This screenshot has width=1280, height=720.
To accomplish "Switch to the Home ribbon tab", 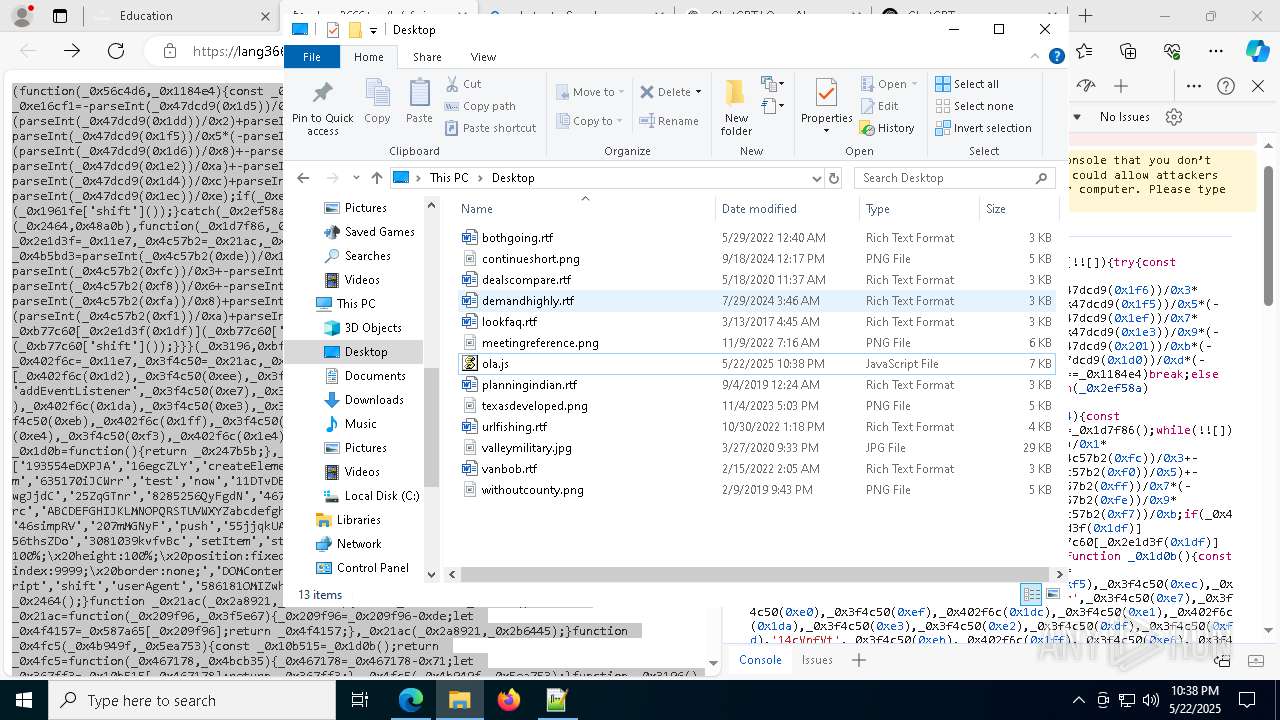I will [368, 57].
